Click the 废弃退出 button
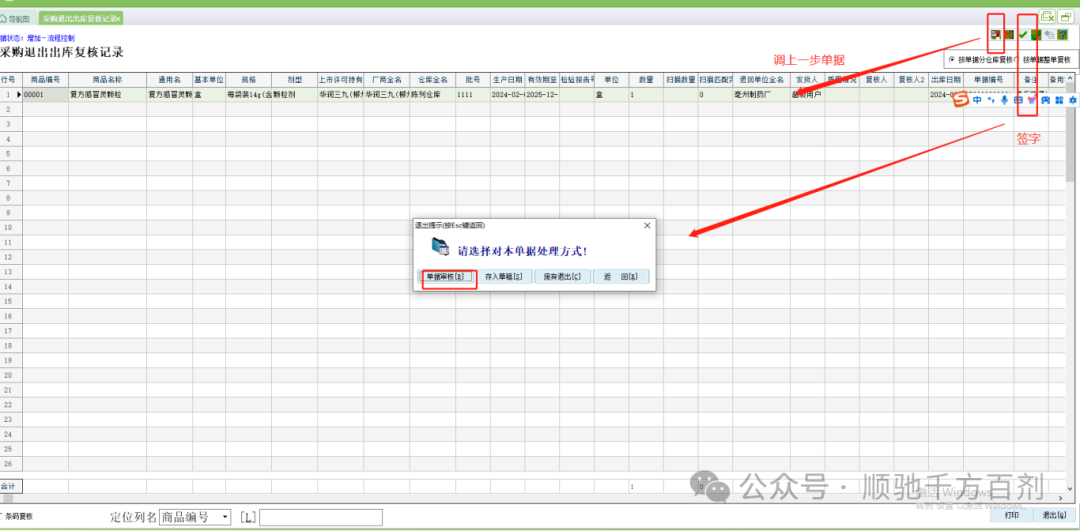Screen dimensions: 1080x531 [562, 276]
